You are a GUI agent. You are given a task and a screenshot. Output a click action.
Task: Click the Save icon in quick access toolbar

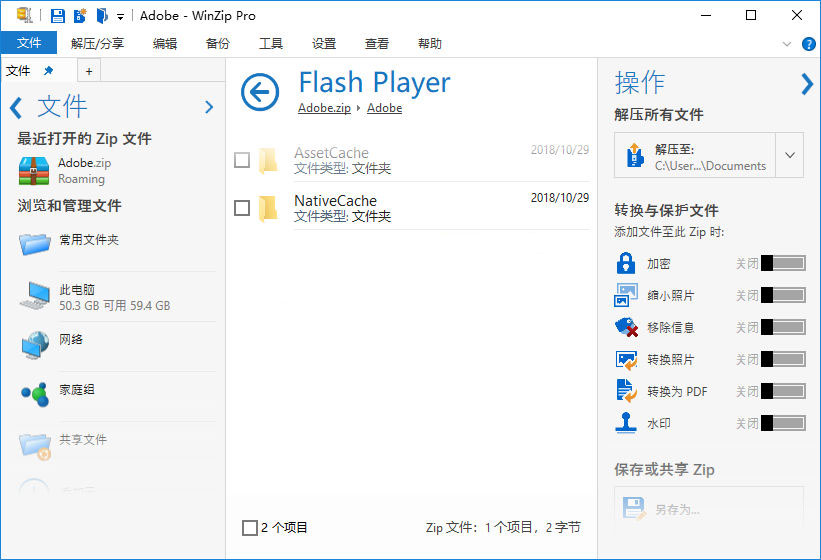click(58, 16)
